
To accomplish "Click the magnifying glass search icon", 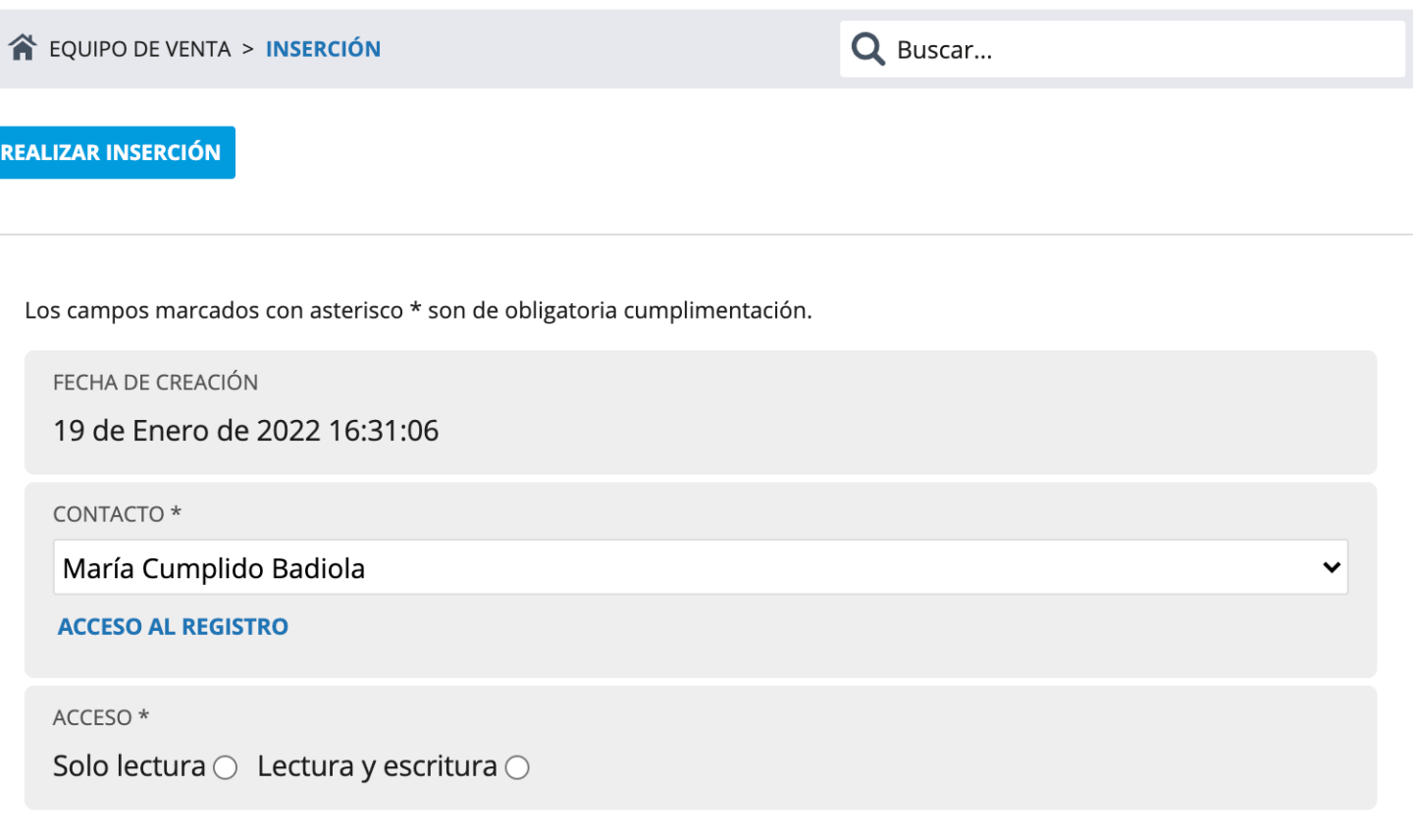I will point(867,49).
